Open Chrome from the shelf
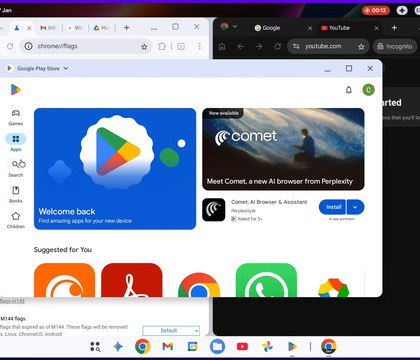 (x=143, y=347)
